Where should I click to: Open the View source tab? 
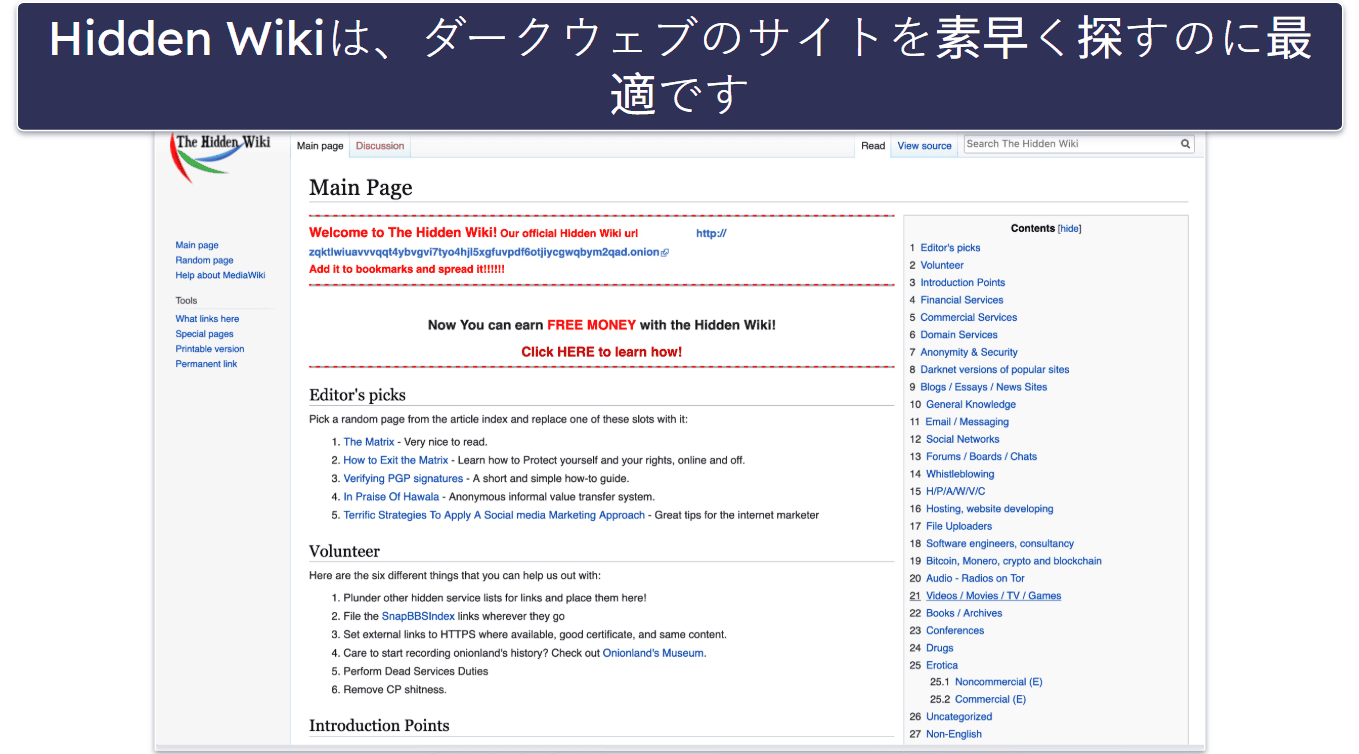(924, 146)
